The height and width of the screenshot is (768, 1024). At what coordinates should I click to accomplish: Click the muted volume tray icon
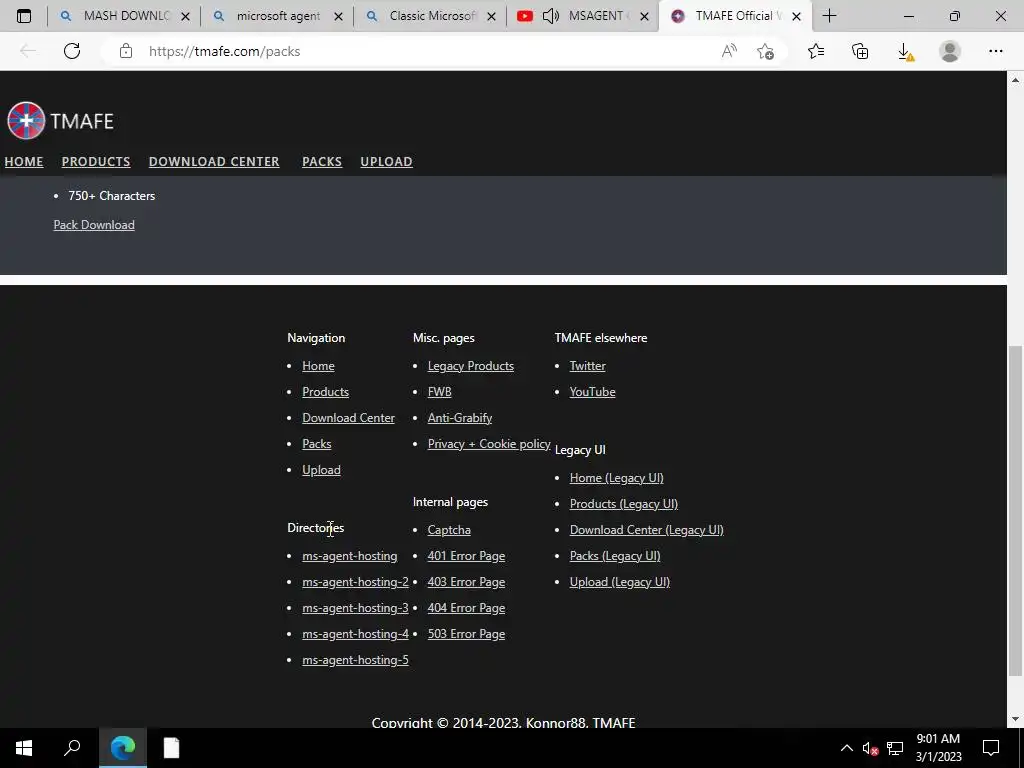point(870,748)
